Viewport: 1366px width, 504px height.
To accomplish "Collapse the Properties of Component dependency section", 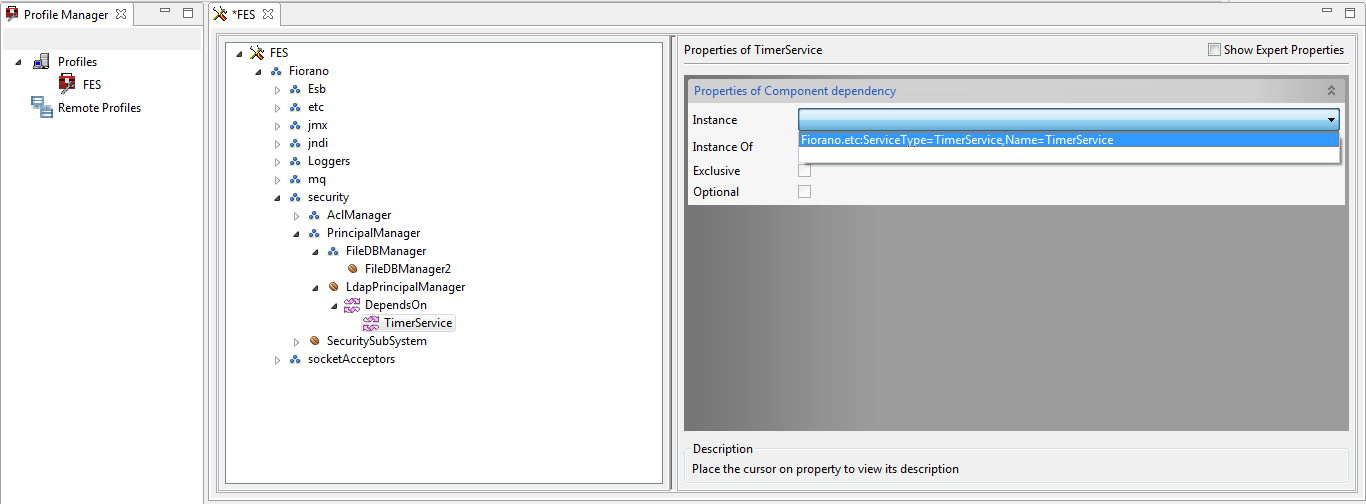I will [x=1331, y=90].
